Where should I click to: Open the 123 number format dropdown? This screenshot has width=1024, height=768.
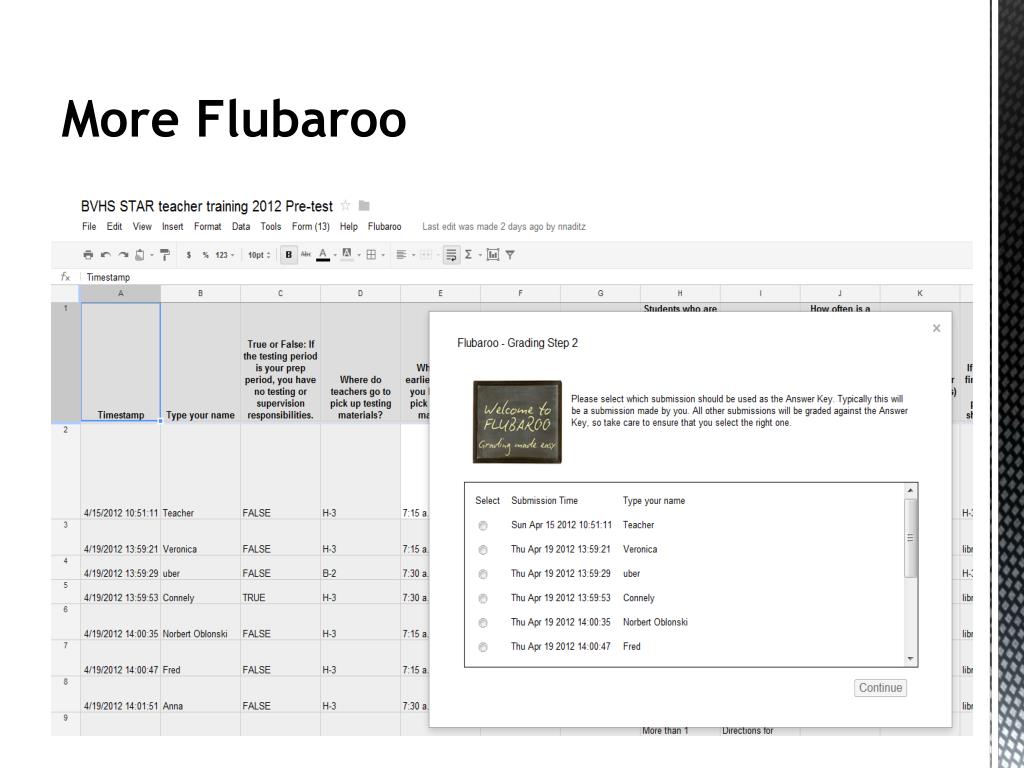pyautogui.click(x=225, y=255)
